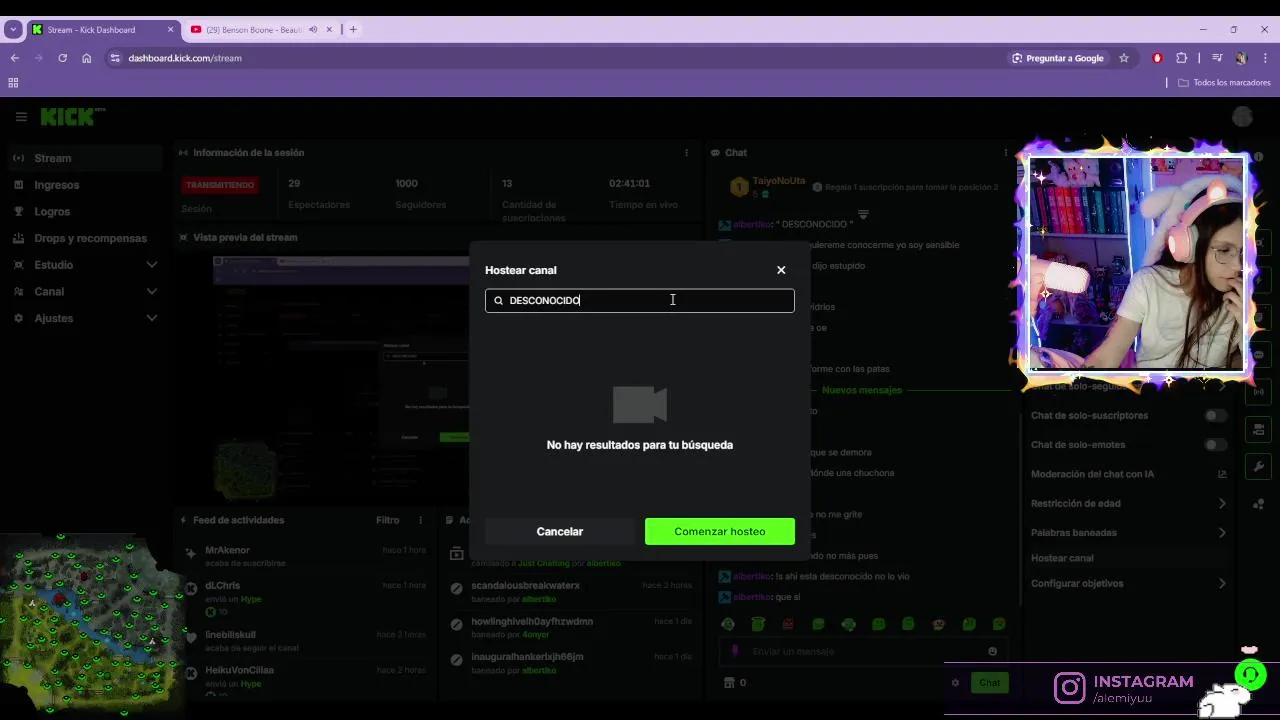Click the Logros trophy icon
Image resolution: width=1280 pixels, height=720 pixels.
pos(19,211)
